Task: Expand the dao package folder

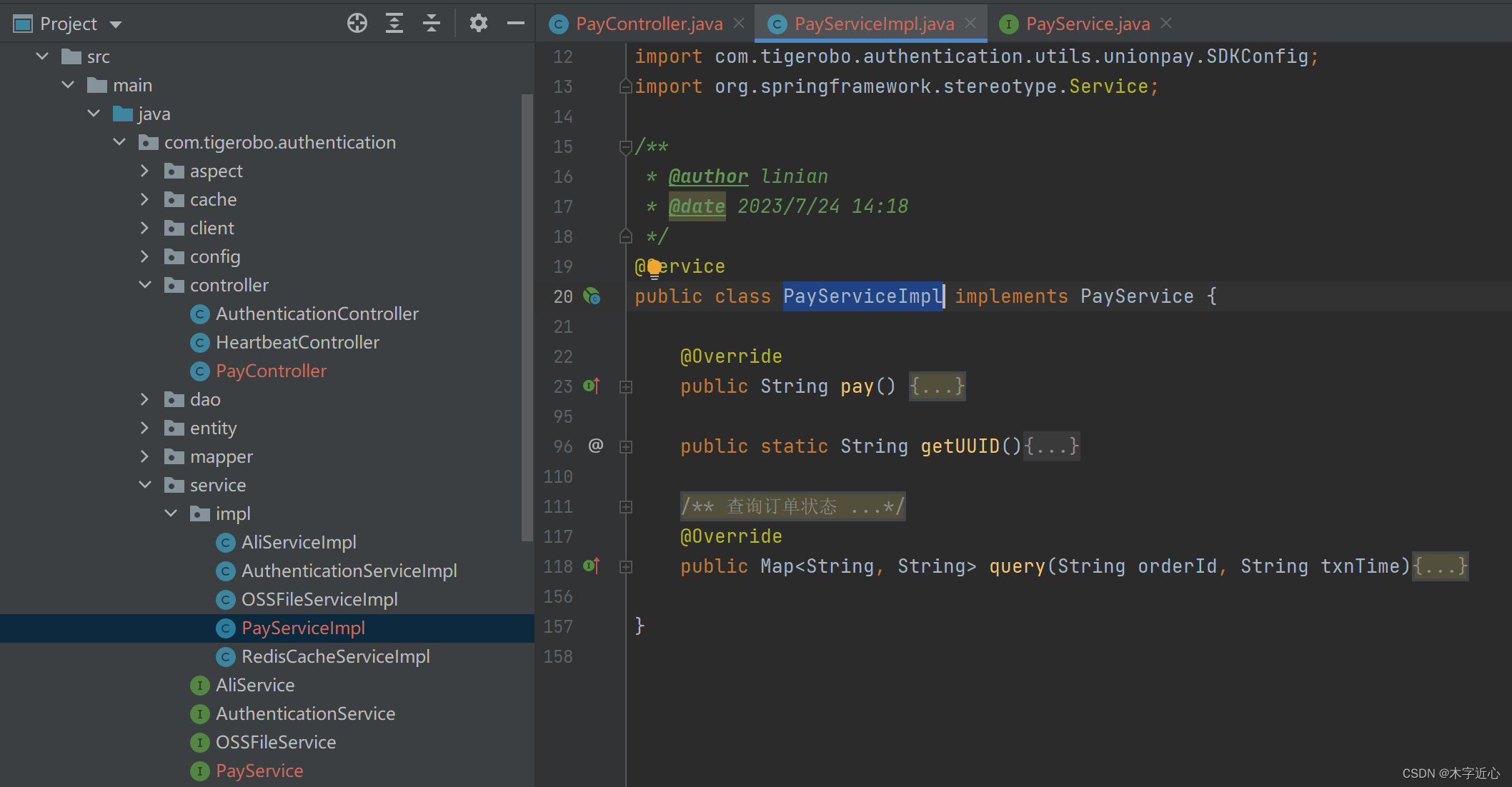Action: (145, 399)
